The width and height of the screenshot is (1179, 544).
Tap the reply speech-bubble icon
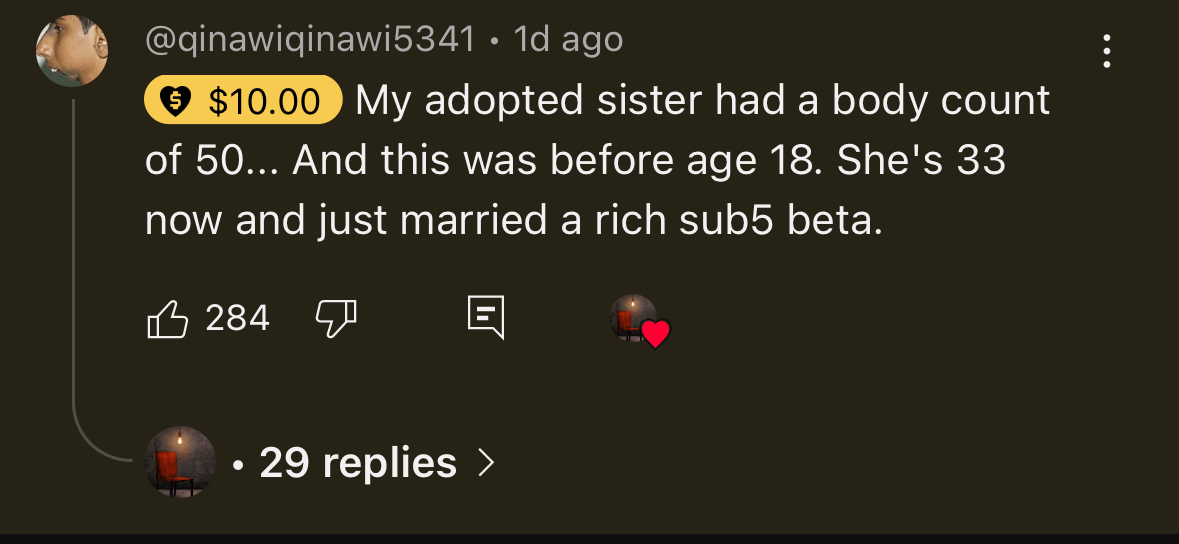click(x=486, y=318)
